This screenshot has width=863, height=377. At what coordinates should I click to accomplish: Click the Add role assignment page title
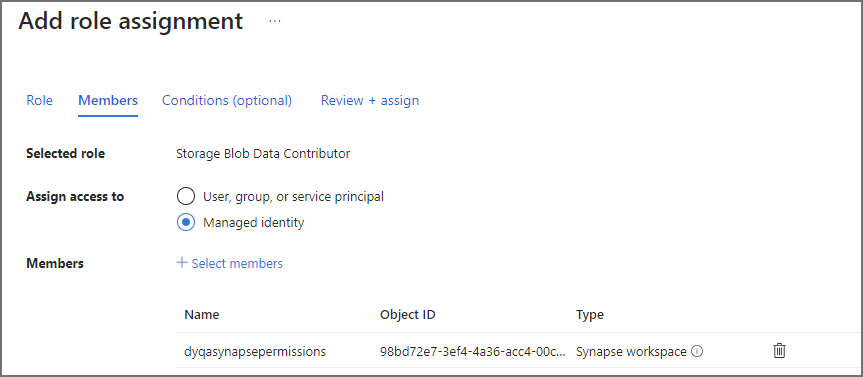coord(131,21)
